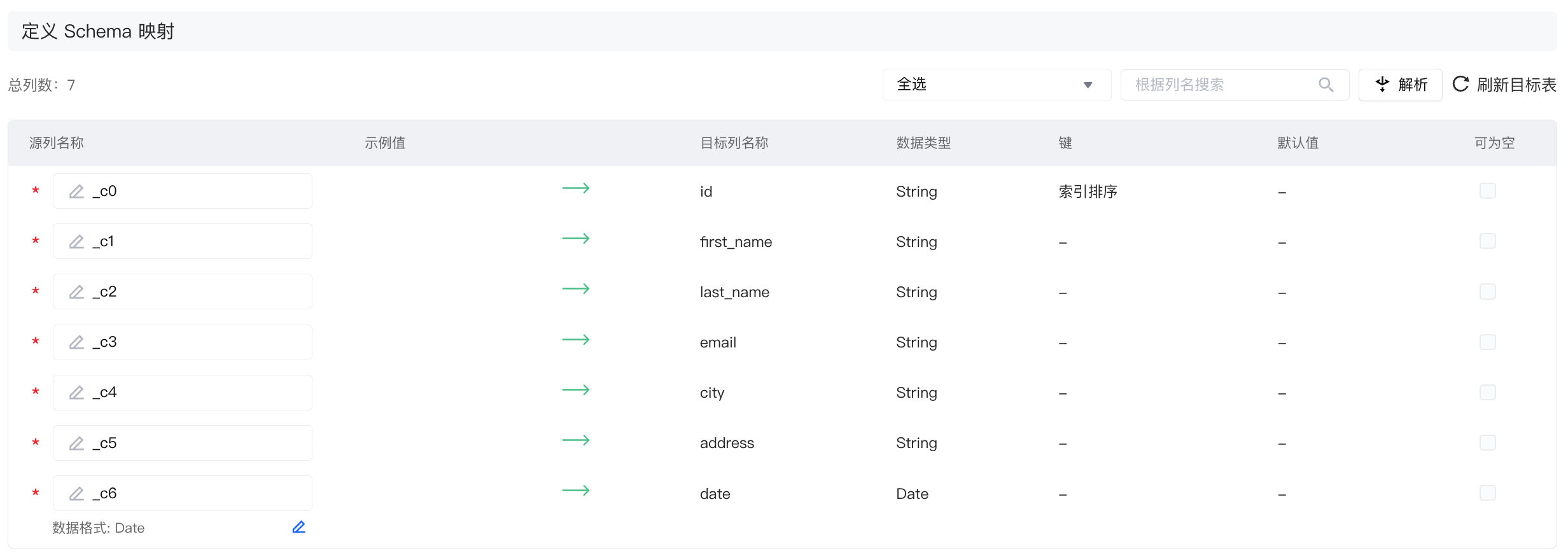Click the search magnifier icon
The image size is (1568, 560).
[x=1326, y=85]
